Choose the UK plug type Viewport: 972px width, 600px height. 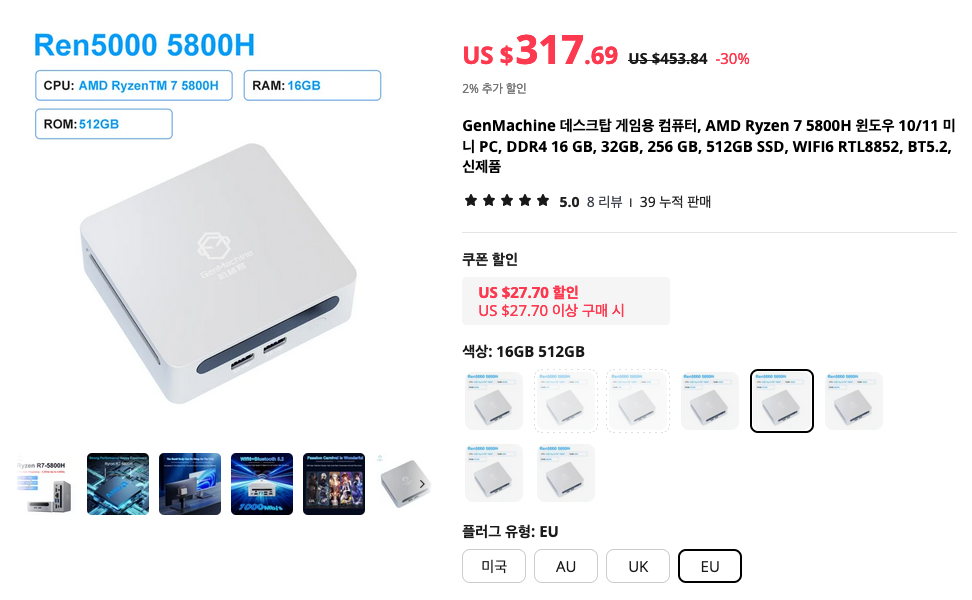point(638,566)
